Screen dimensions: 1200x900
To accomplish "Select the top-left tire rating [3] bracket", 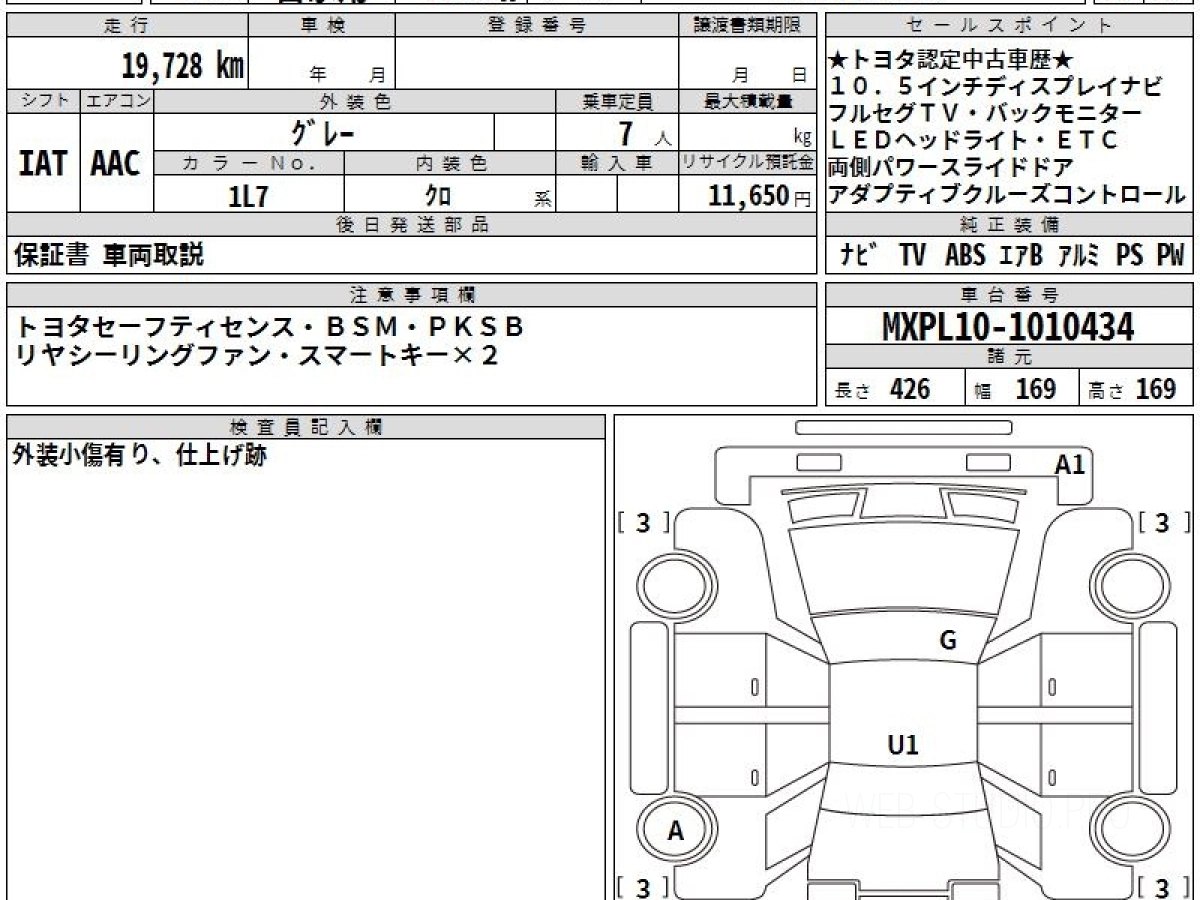I will (643, 523).
